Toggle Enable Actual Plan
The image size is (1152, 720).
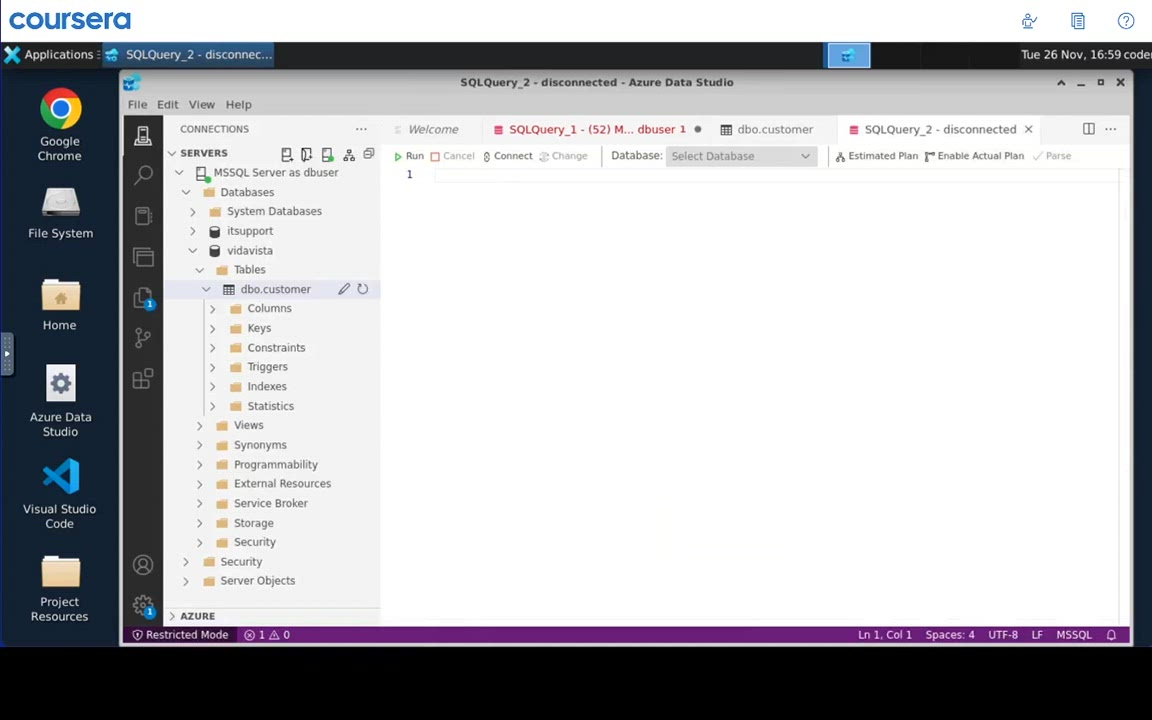[x=974, y=156]
